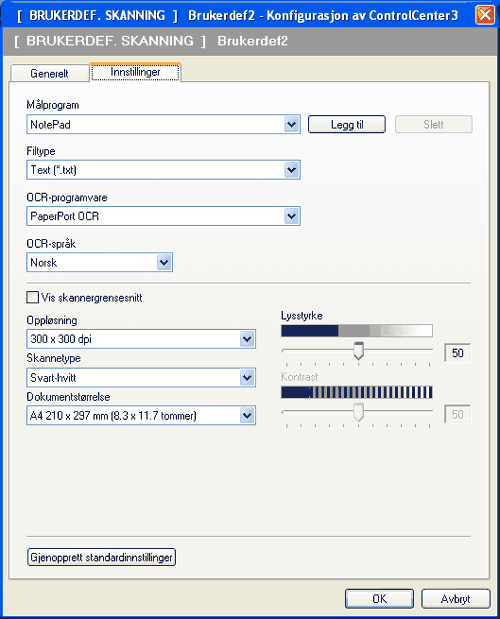Image resolution: width=500 pixels, height=619 pixels.
Task: Expand the Filtype dropdown list
Action: [x=163, y=170]
